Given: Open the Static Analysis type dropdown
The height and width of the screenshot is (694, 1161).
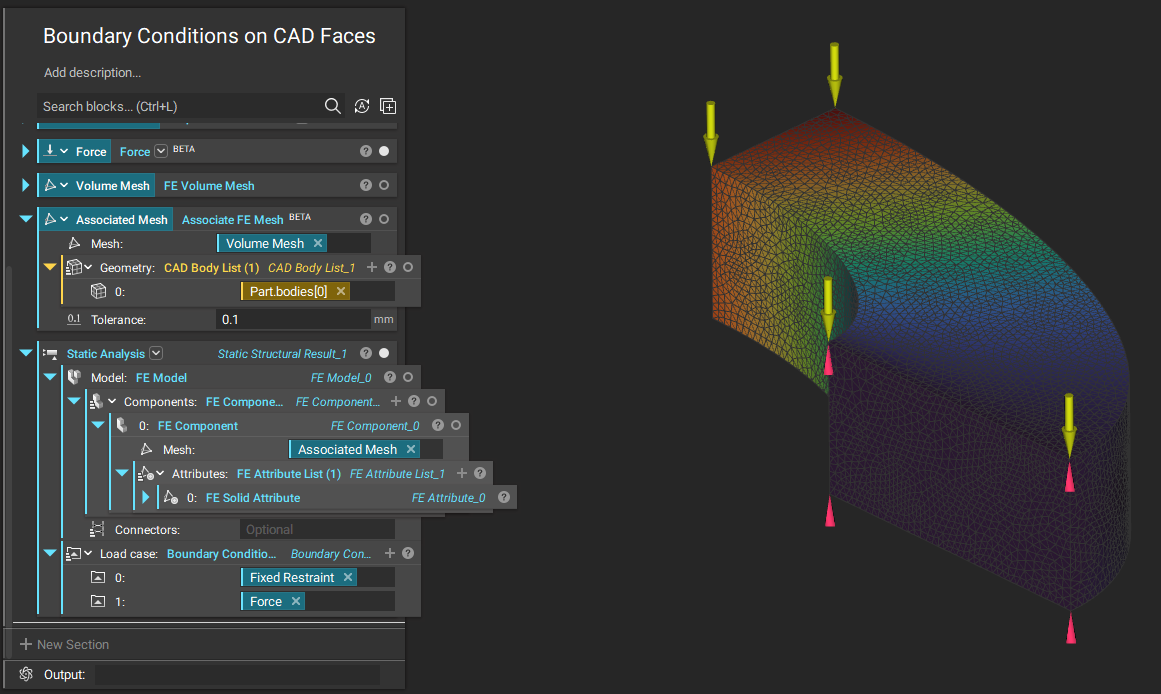Looking at the screenshot, I should coord(156,353).
